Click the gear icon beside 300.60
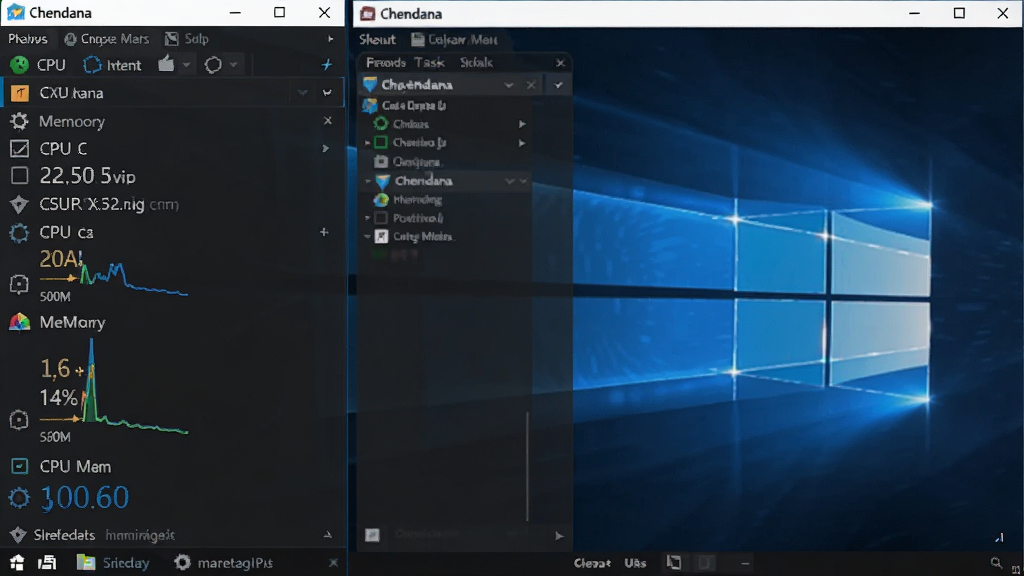 (19, 498)
